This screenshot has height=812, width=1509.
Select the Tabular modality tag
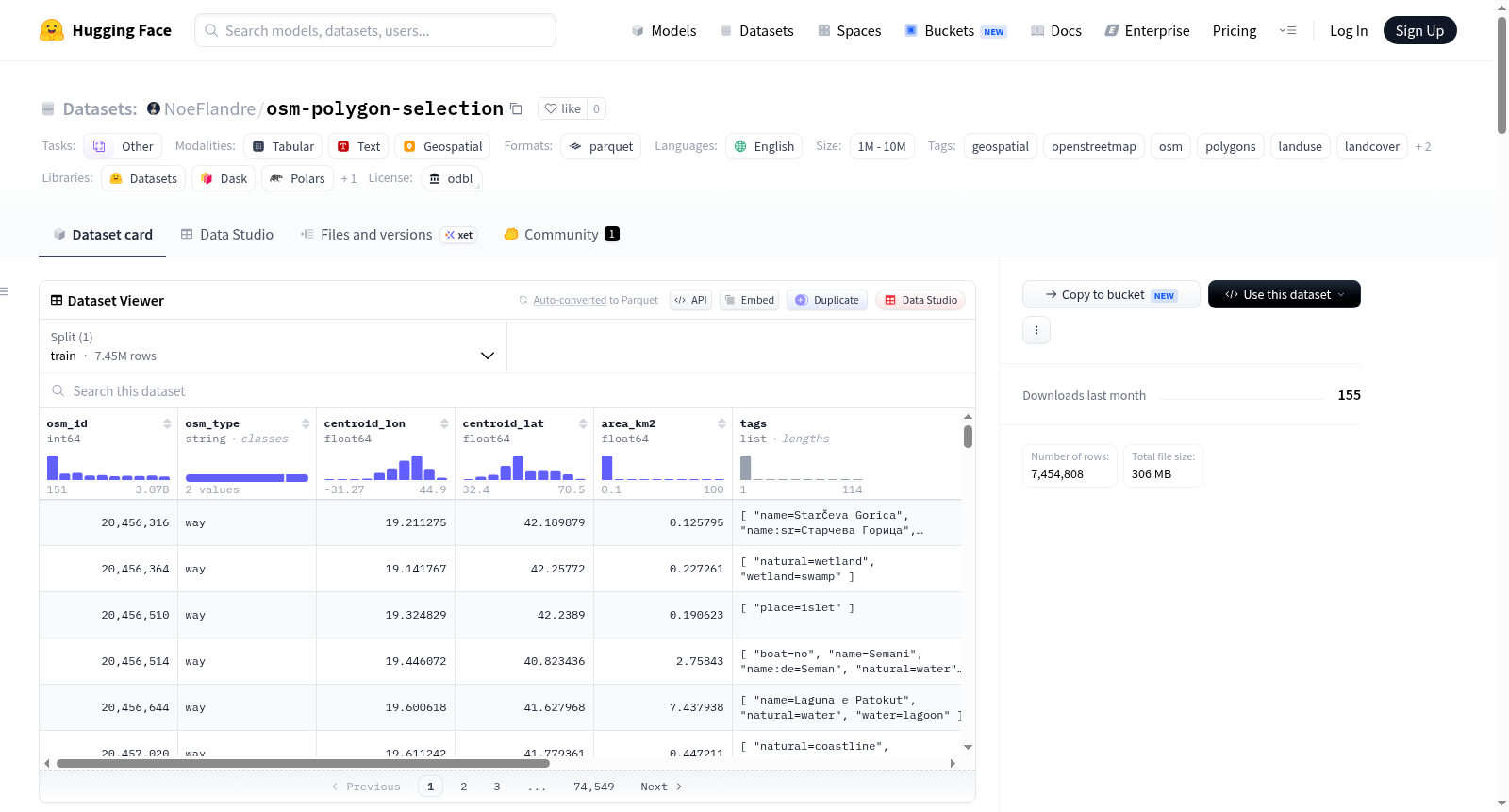click(283, 146)
